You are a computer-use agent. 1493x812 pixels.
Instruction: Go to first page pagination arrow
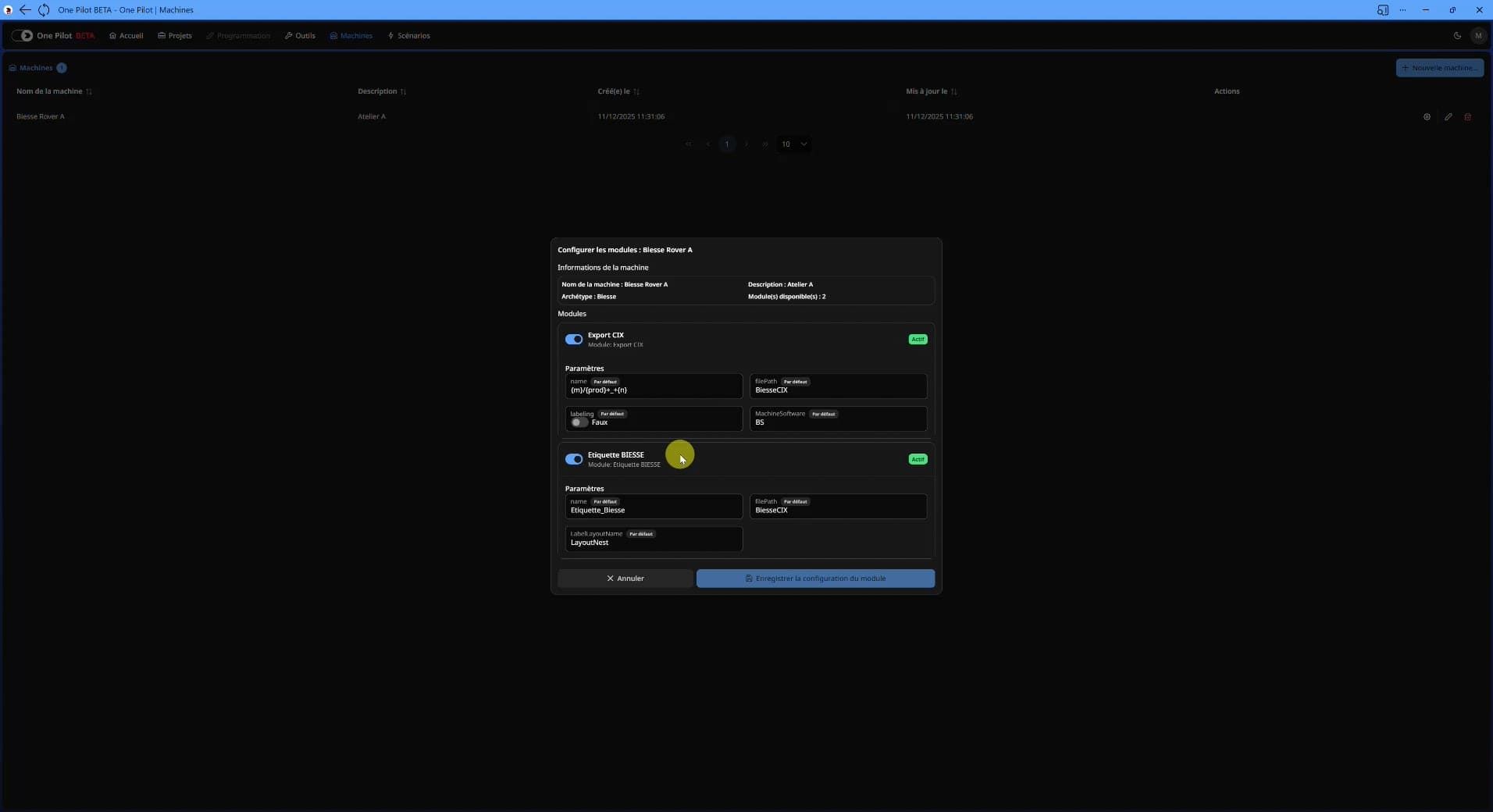point(688,144)
